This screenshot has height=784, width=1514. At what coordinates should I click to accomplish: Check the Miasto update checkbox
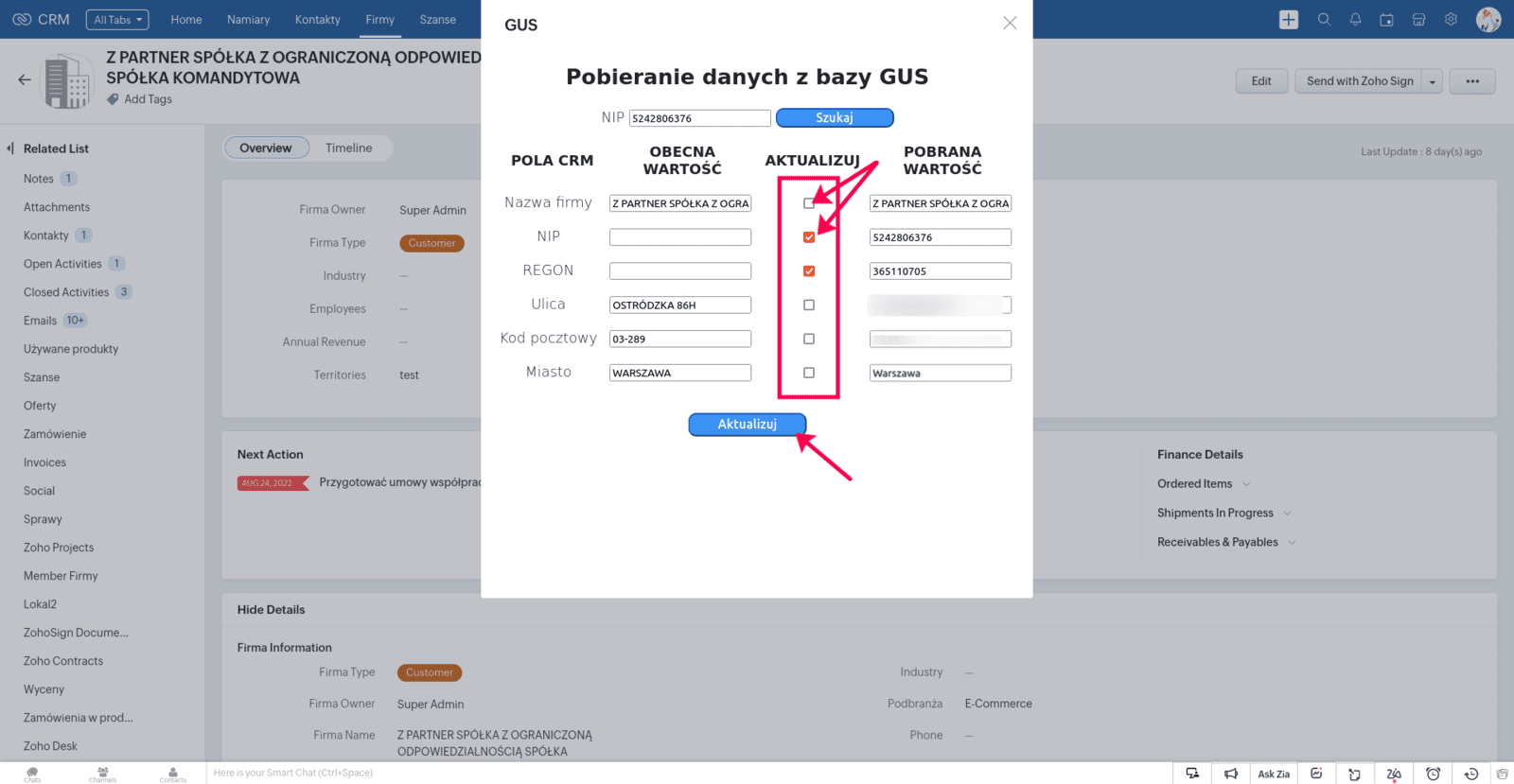(x=809, y=373)
